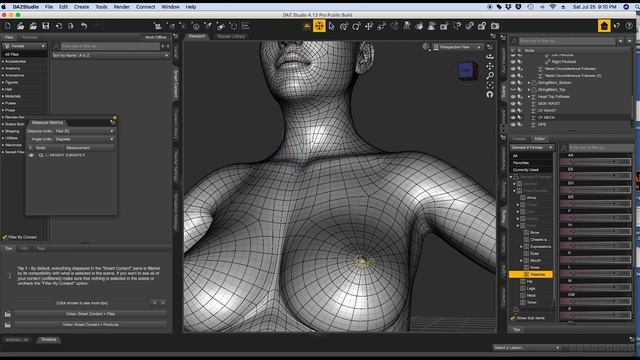Toggle visibility eye for CF NECK node

click(513, 118)
